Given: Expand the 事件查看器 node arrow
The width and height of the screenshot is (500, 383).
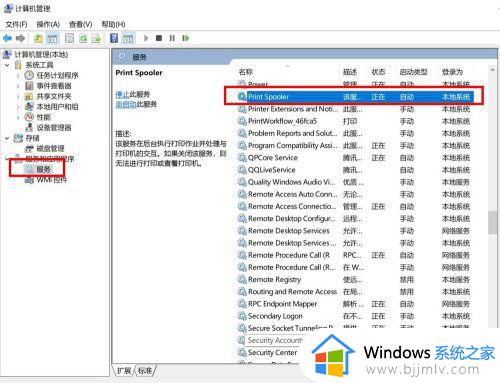Looking at the screenshot, I should (x=18, y=86).
